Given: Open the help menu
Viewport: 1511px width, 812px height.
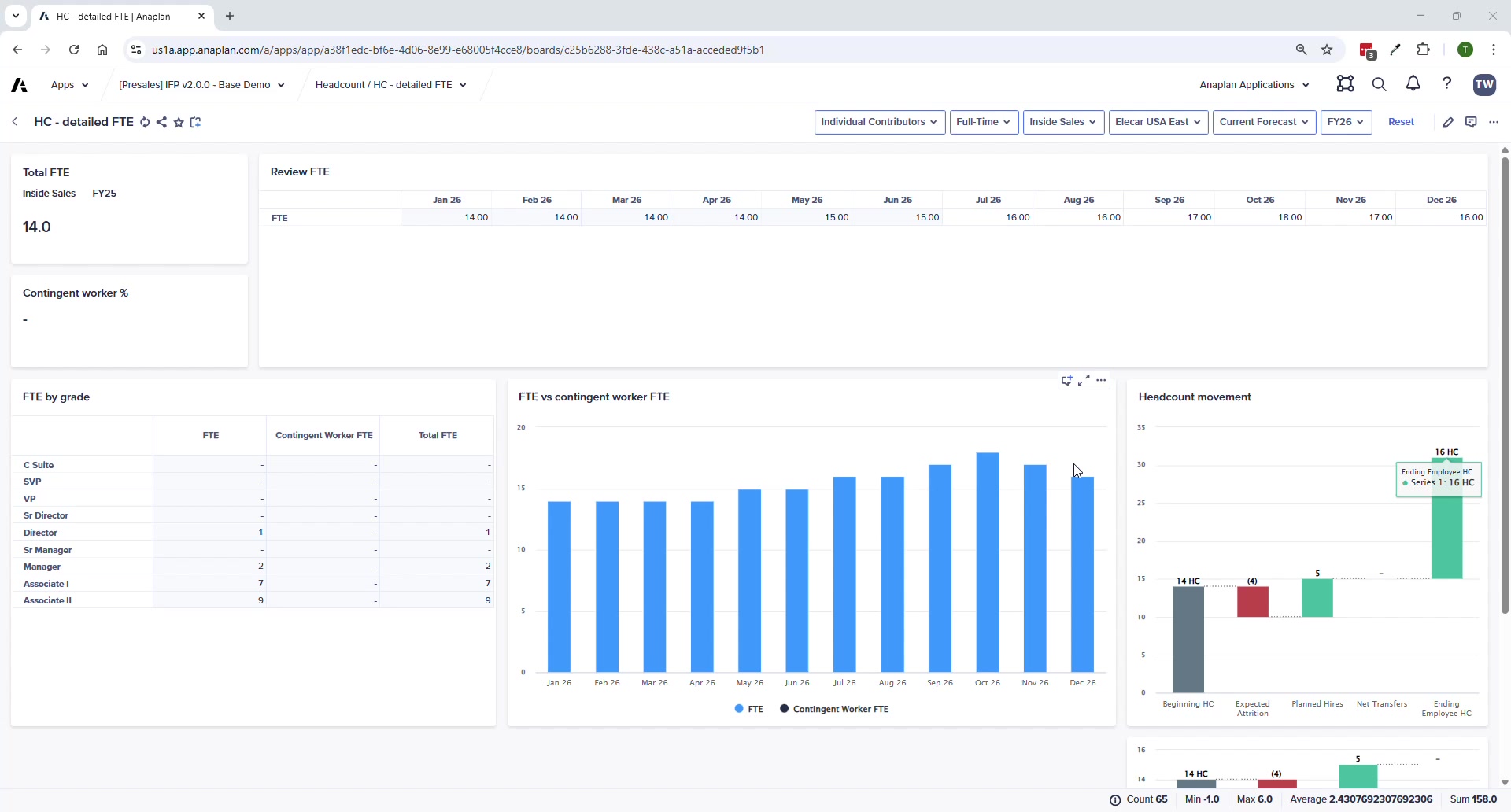Looking at the screenshot, I should point(1447,84).
